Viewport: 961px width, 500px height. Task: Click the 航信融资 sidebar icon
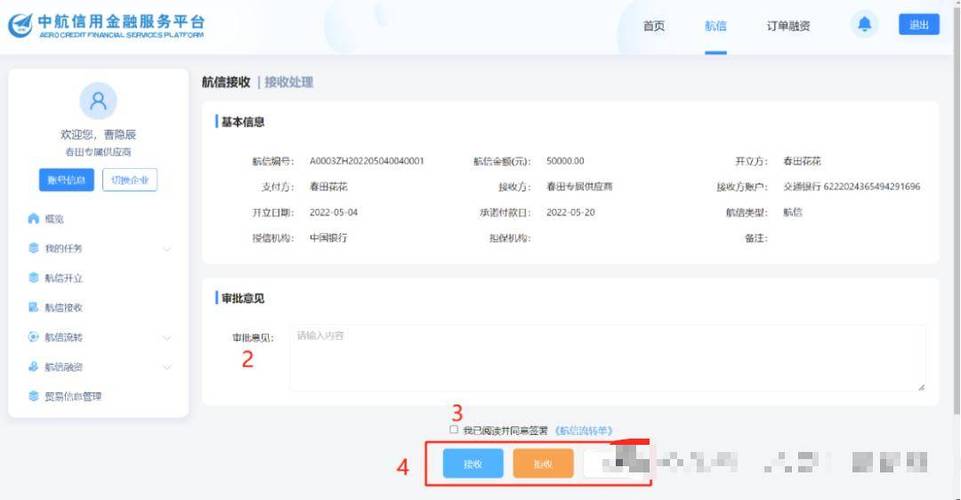tap(33, 366)
